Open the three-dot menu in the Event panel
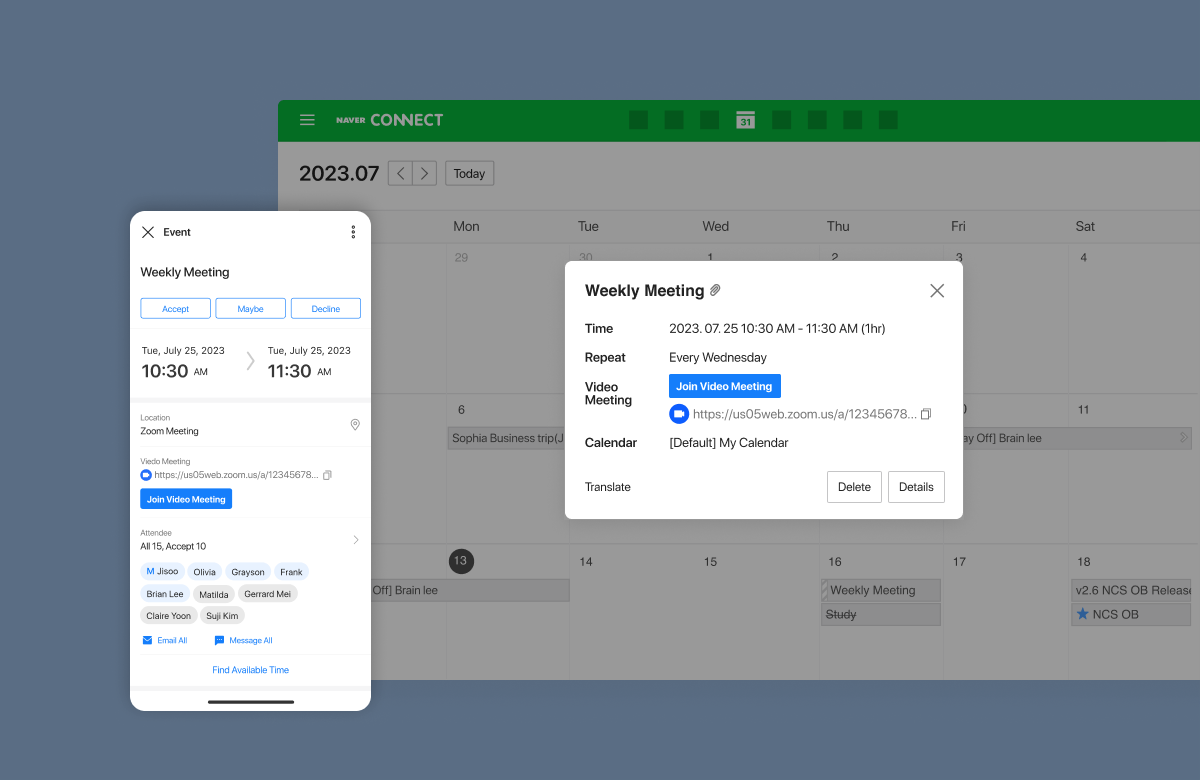The width and height of the screenshot is (1200, 780). [x=353, y=231]
